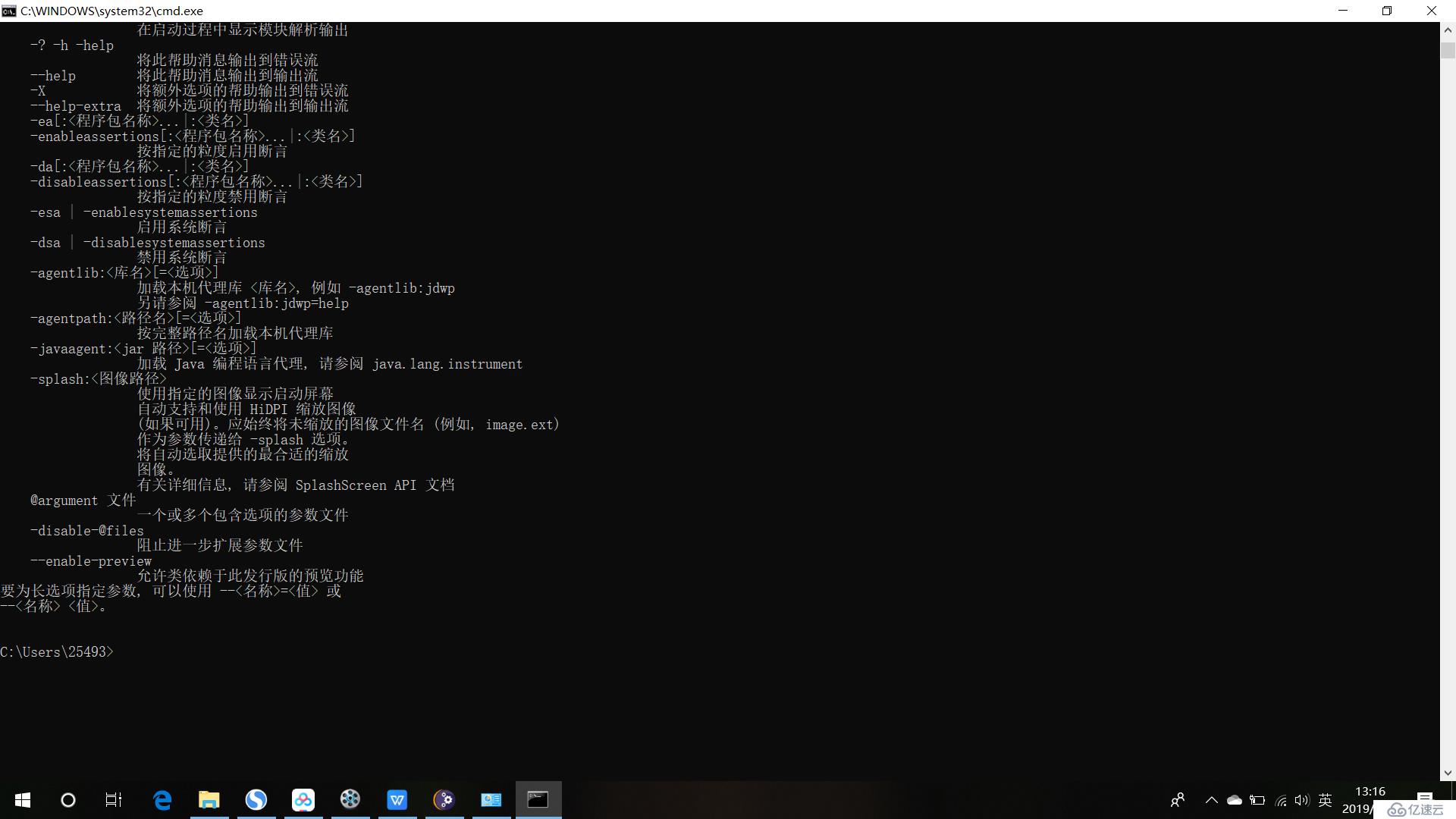Viewport: 1456px width, 819px height.
Task: Open Baidu Netdisk taskbar icon
Action: pyautogui.click(x=303, y=800)
